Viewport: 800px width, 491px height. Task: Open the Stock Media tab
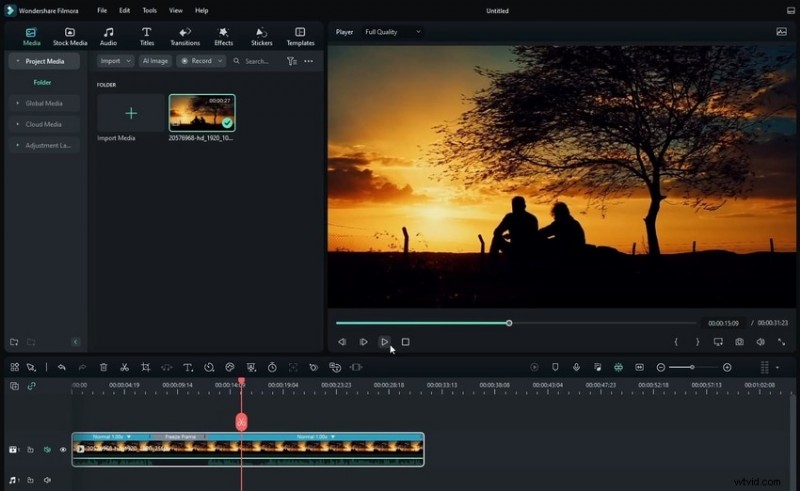tap(70, 37)
